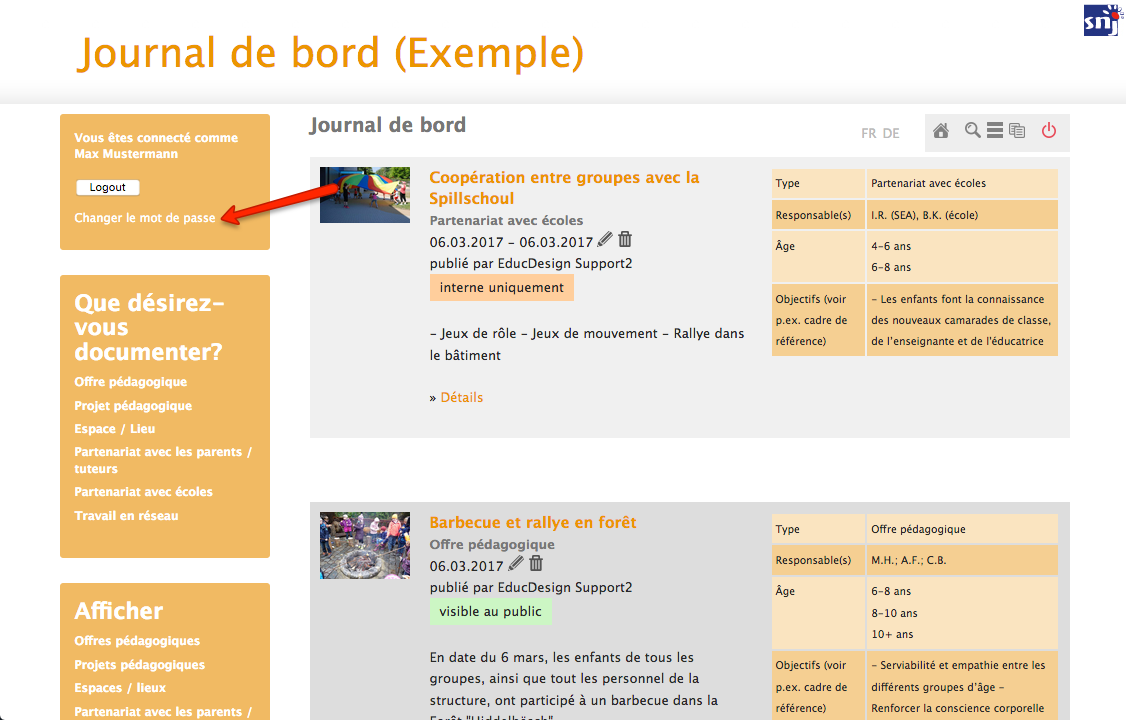
Task: Go to the home page icon
Action: point(941,131)
